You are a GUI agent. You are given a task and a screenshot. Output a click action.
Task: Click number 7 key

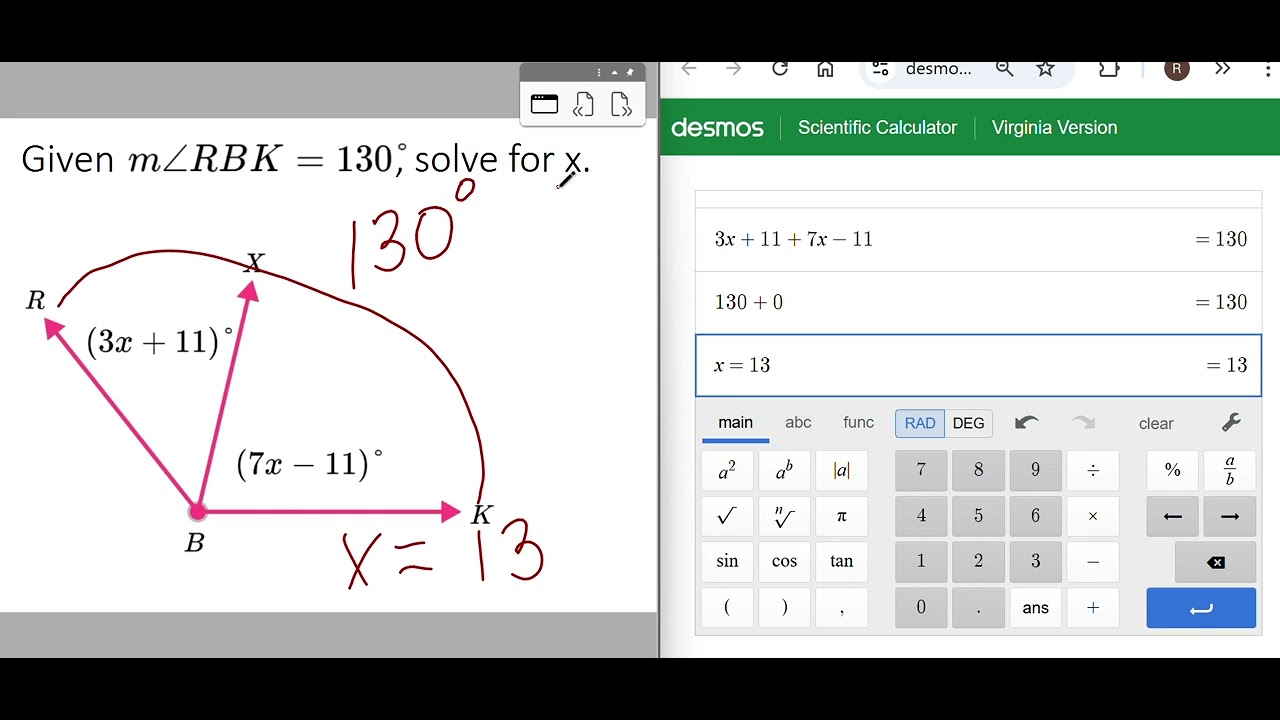(921, 471)
